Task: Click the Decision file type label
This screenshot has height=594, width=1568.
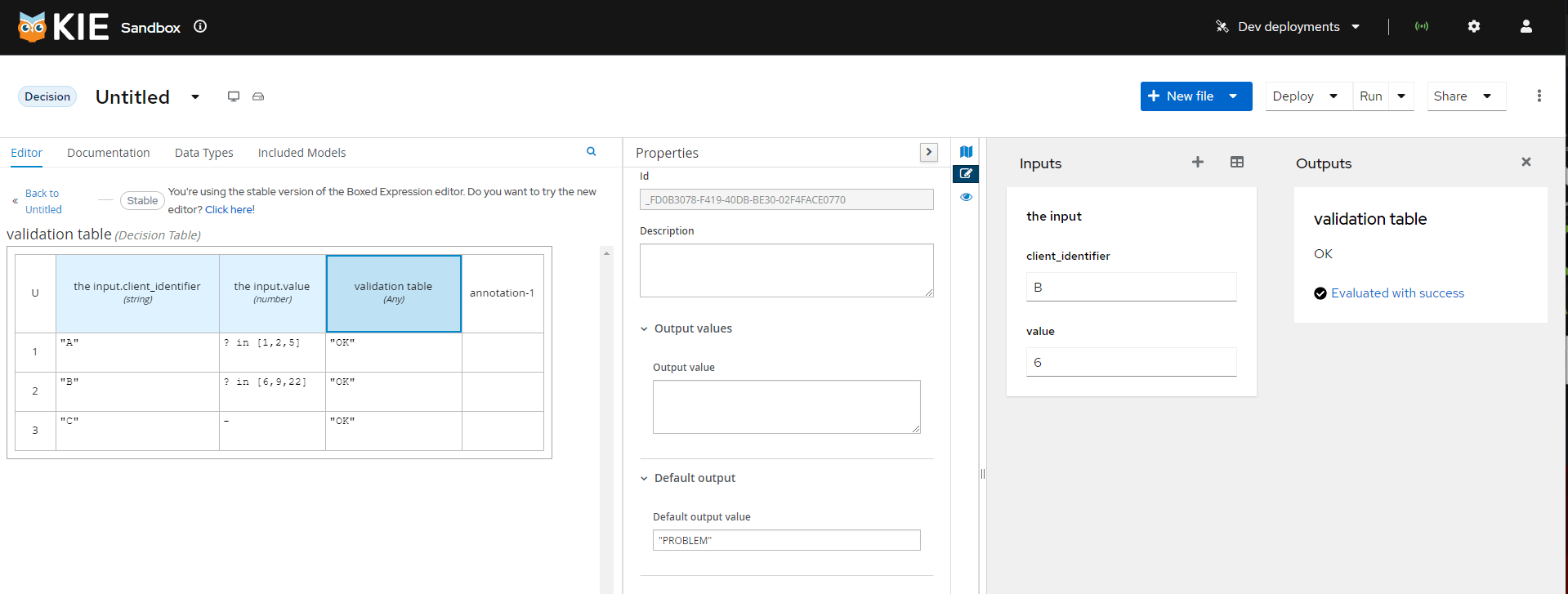Action: (47, 96)
